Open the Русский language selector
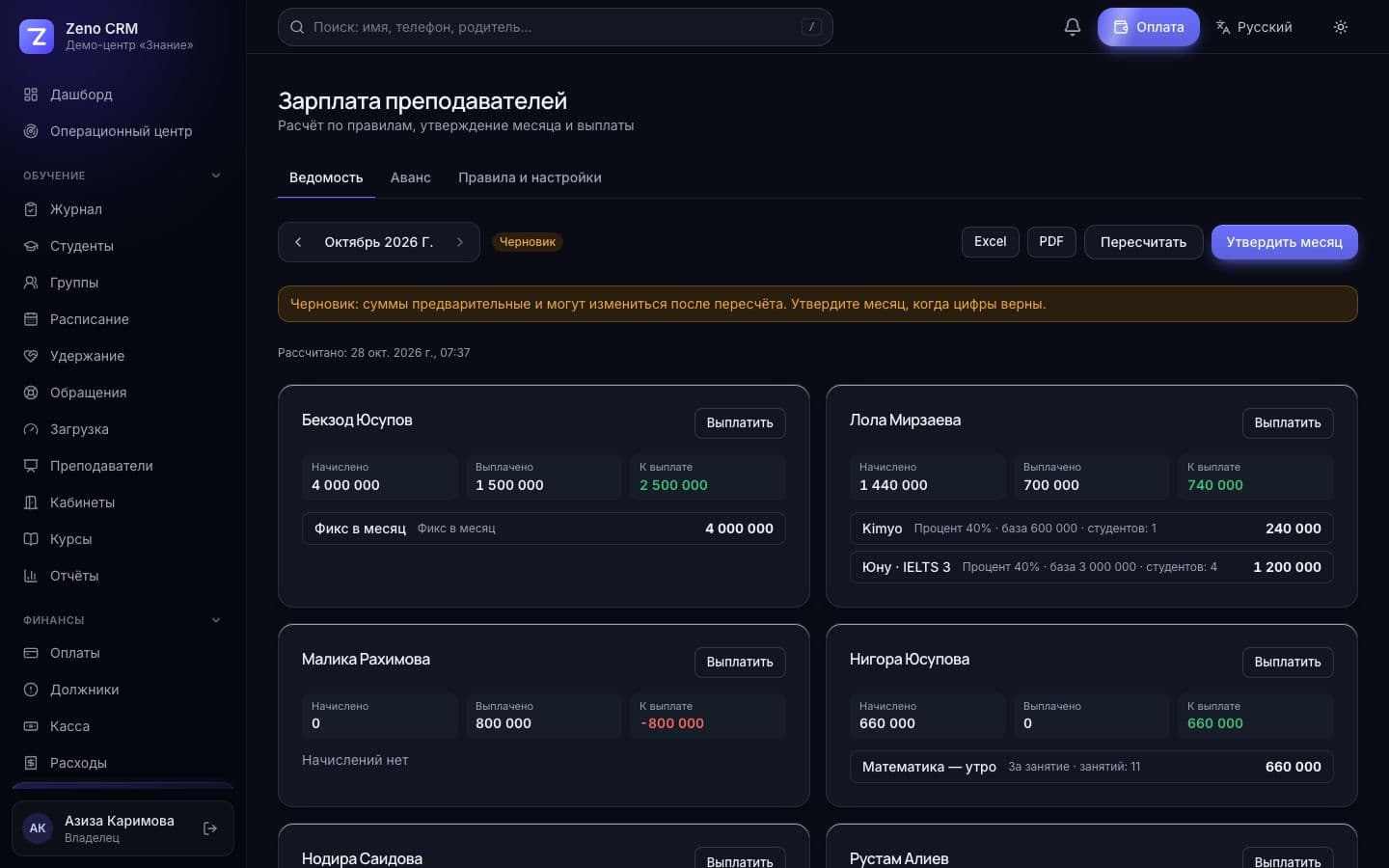Image resolution: width=1389 pixels, height=868 pixels. (1253, 27)
